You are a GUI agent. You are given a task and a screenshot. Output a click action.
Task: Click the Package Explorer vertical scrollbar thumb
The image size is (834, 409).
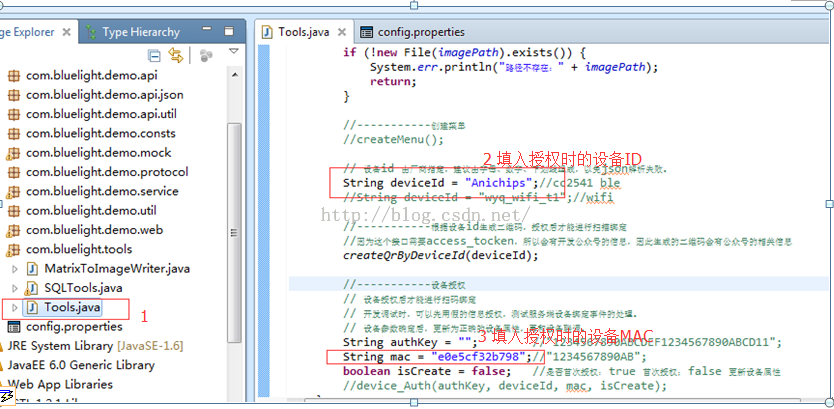coord(233,232)
